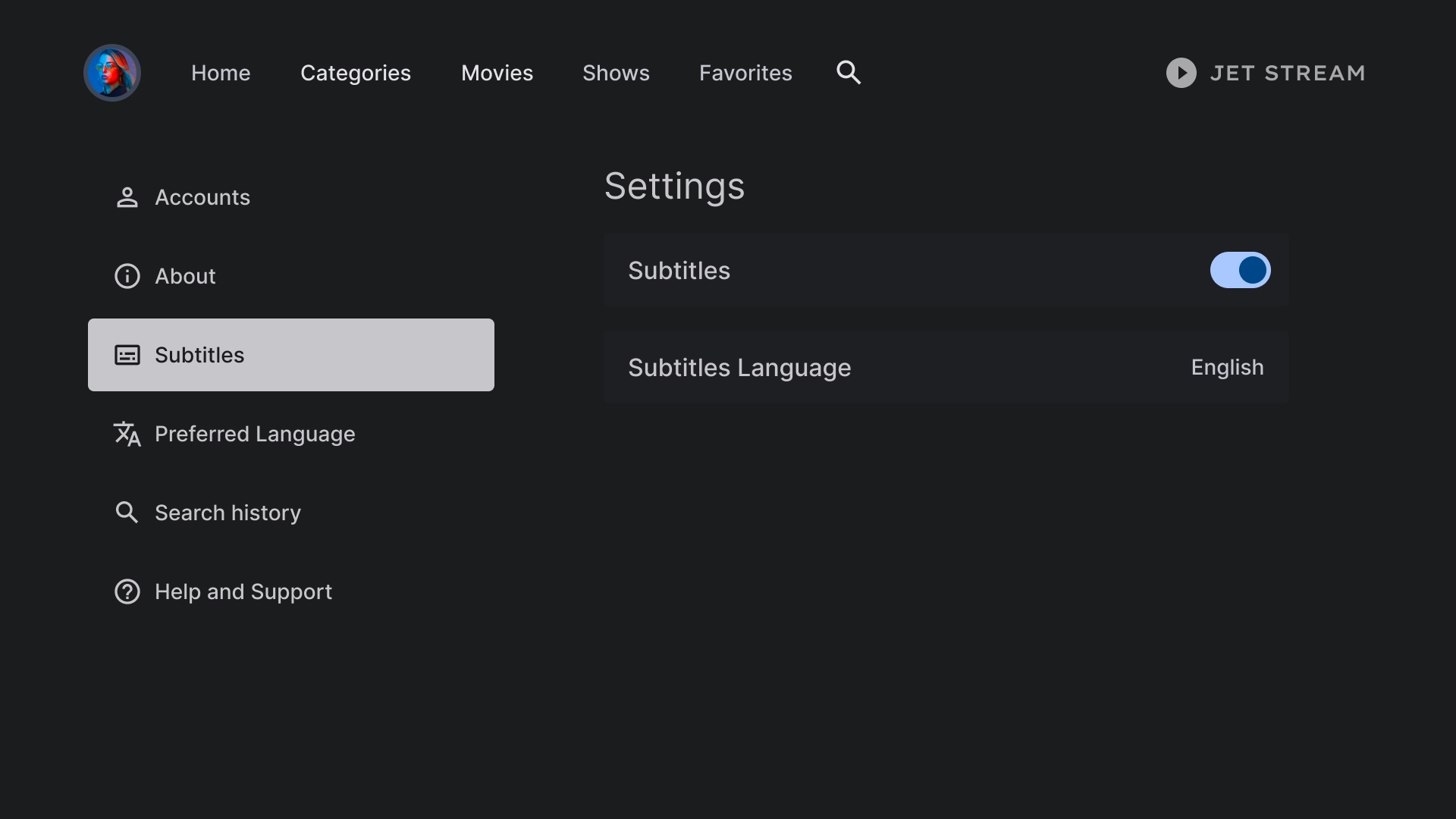Click the Accounts settings icon

pos(127,197)
